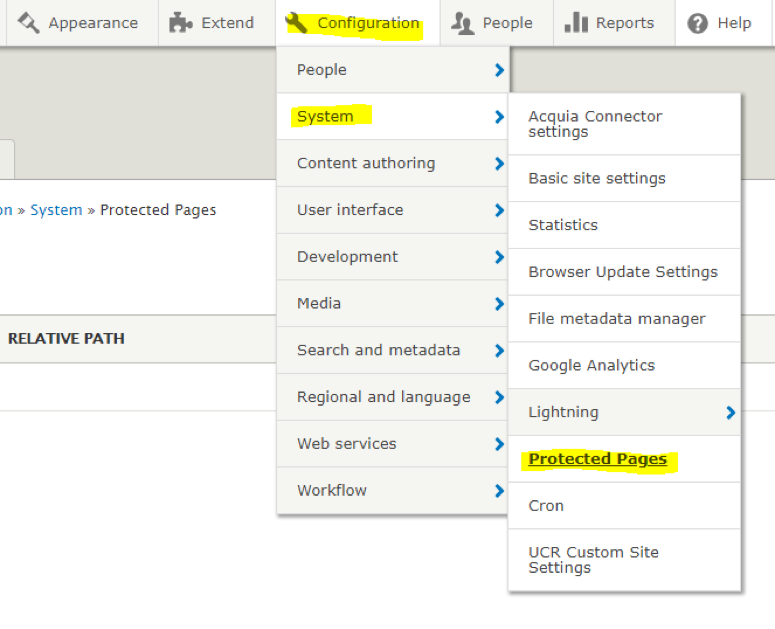Choose Development menu entry
The image size is (775, 629).
pyautogui.click(x=392, y=256)
